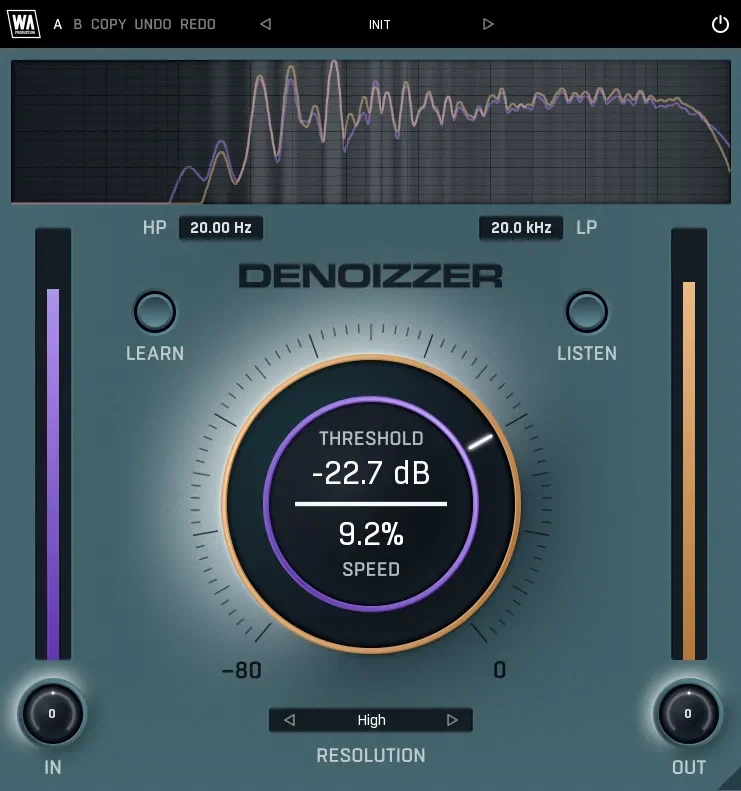Go to the next preset arrow
This screenshot has height=791, width=741.
(x=488, y=24)
